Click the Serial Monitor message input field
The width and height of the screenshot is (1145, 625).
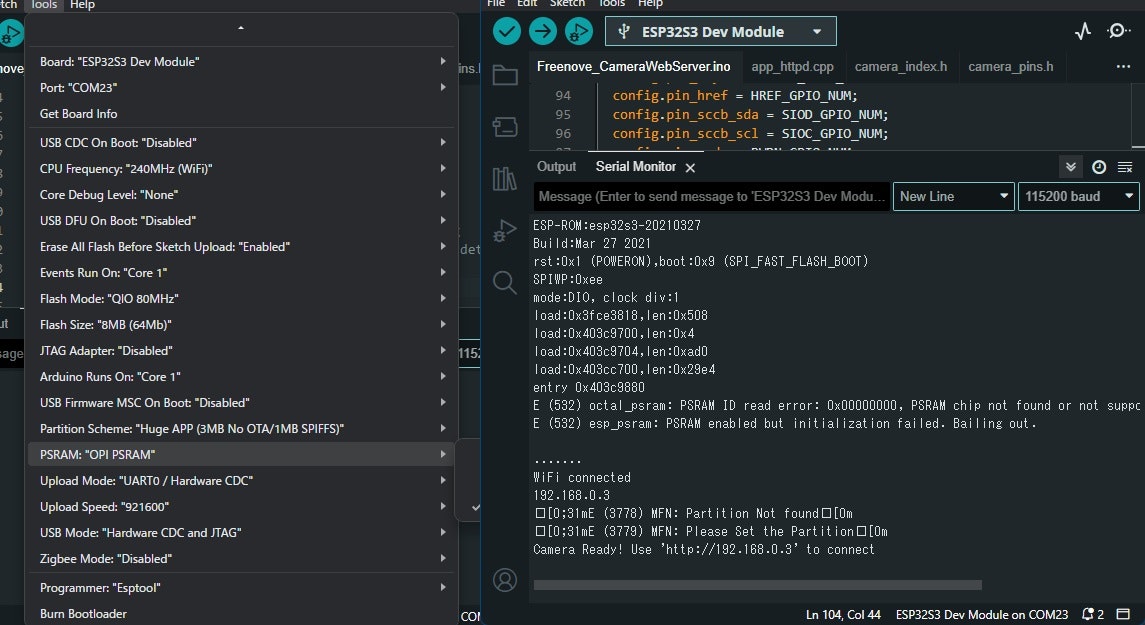(710, 196)
